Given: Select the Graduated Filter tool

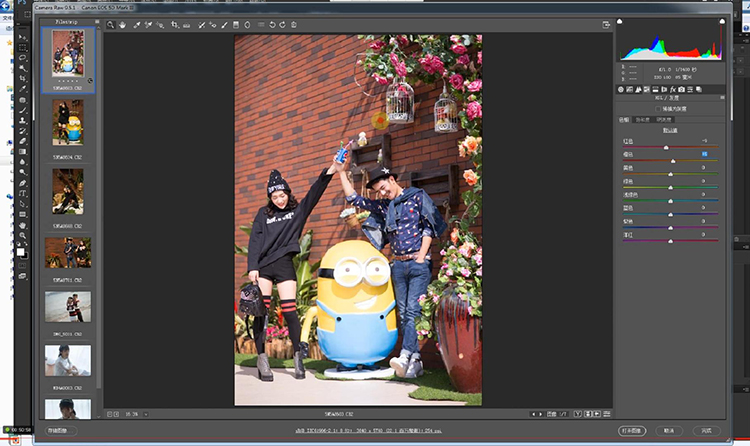Looking at the screenshot, I should coord(236,25).
